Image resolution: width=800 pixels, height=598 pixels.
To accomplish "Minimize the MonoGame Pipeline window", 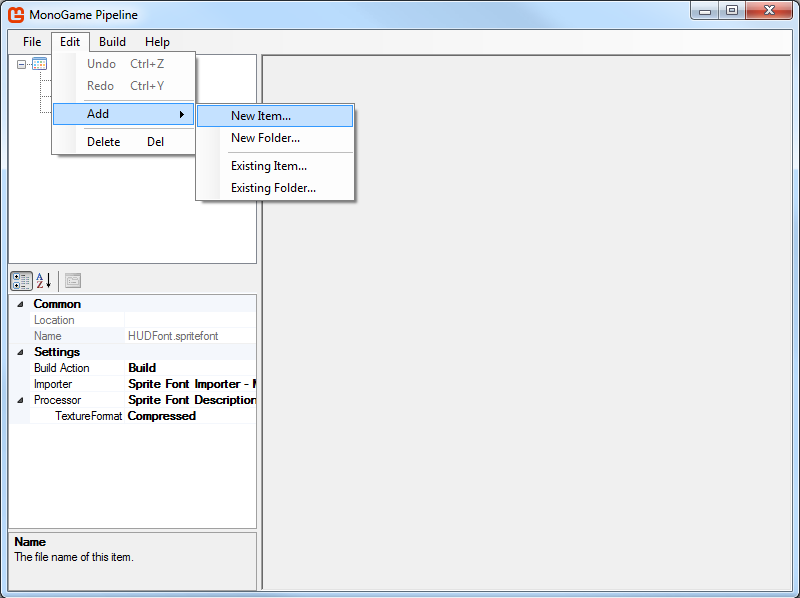I will click(x=705, y=11).
